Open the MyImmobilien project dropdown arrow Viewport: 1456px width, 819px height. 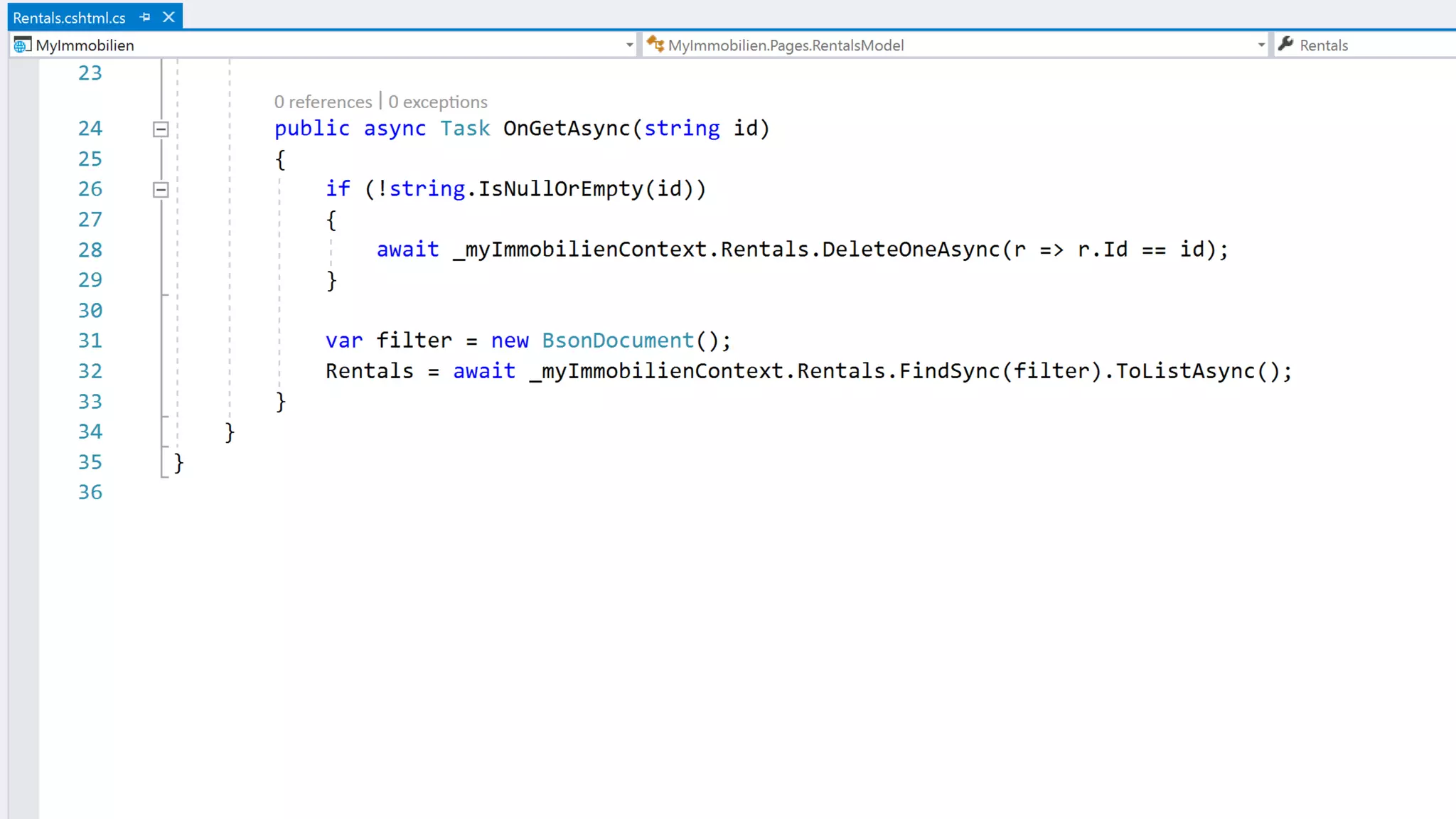click(629, 45)
